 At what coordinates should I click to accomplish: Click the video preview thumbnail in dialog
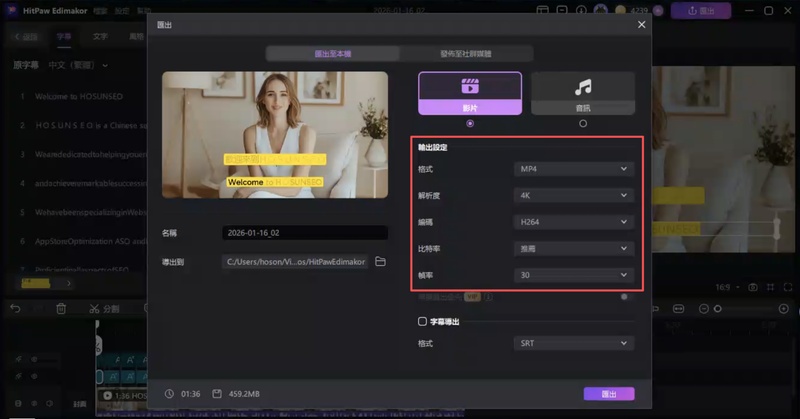[x=275, y=135]
